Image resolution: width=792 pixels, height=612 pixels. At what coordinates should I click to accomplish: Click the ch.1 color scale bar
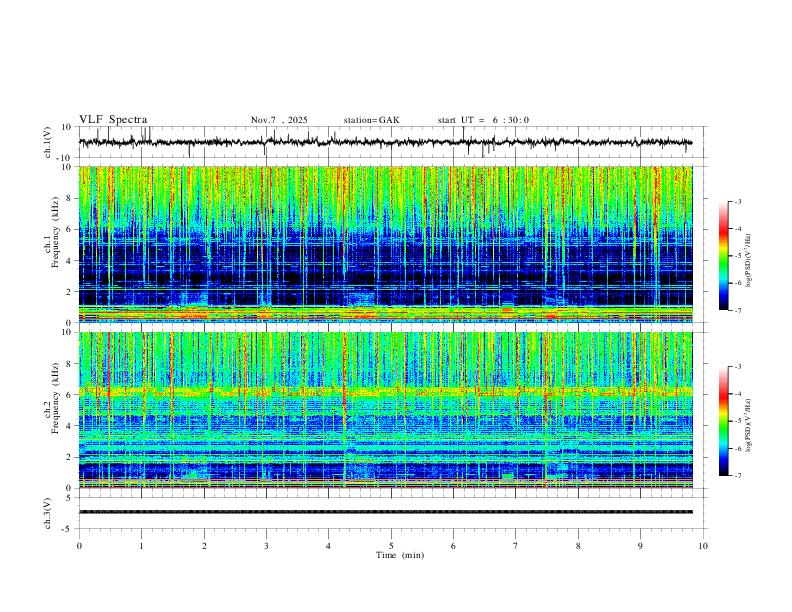pos(724,256)
